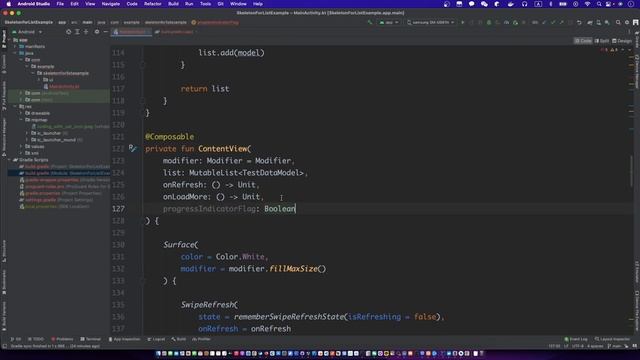Switch editor to Design view
Viewport: 640px width, 360px height.
click(x=622, y=41)
